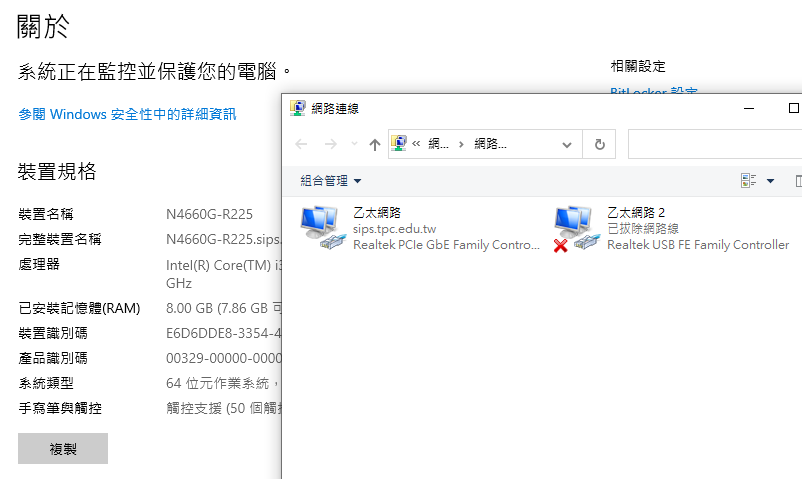Screen dimensions: 802x479
Task: Click the forward navigation arrow
Action: [331, 144]
